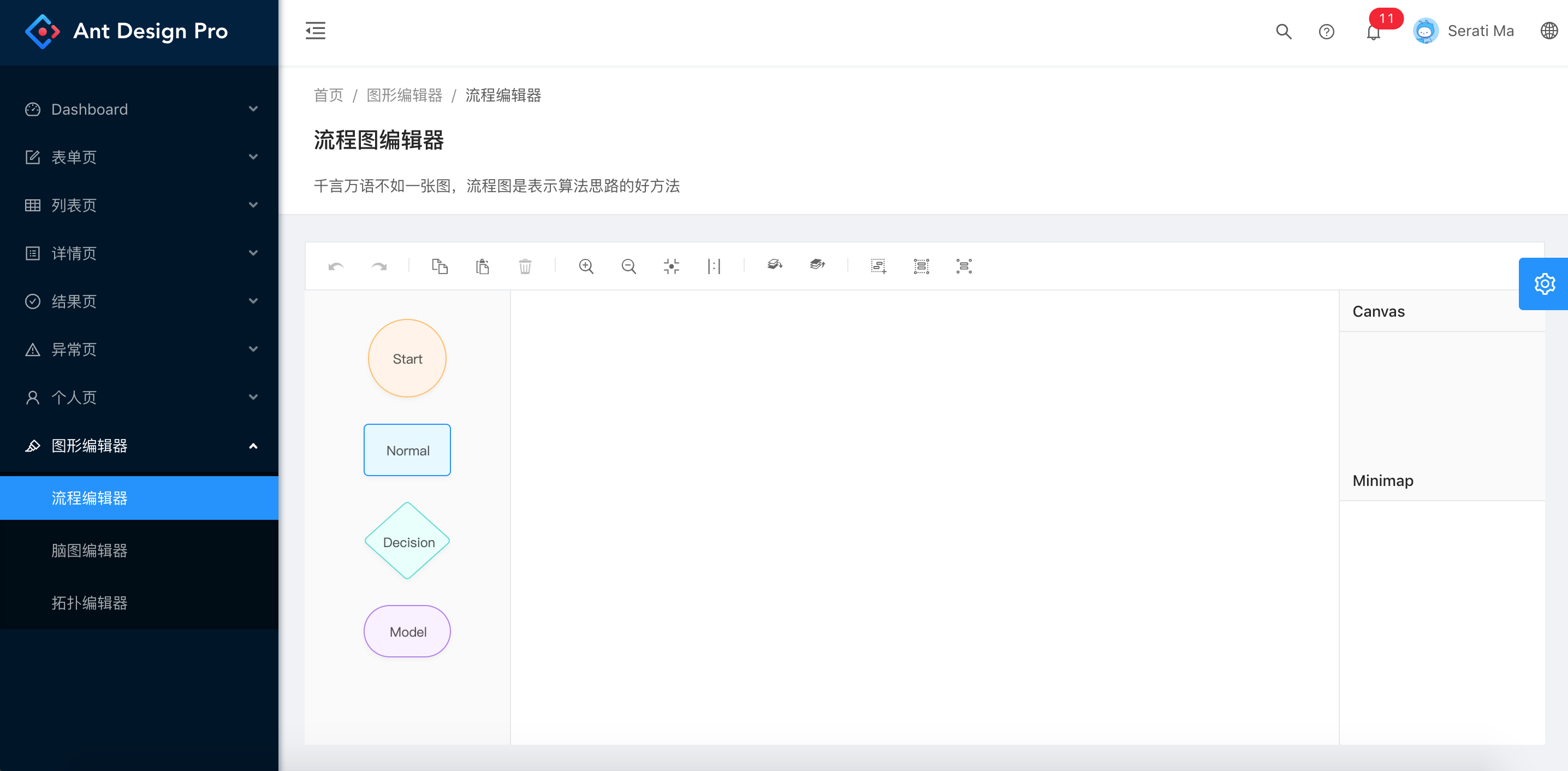
Task: Click the auto-fit zoom icon
Action: pos(672,266)
